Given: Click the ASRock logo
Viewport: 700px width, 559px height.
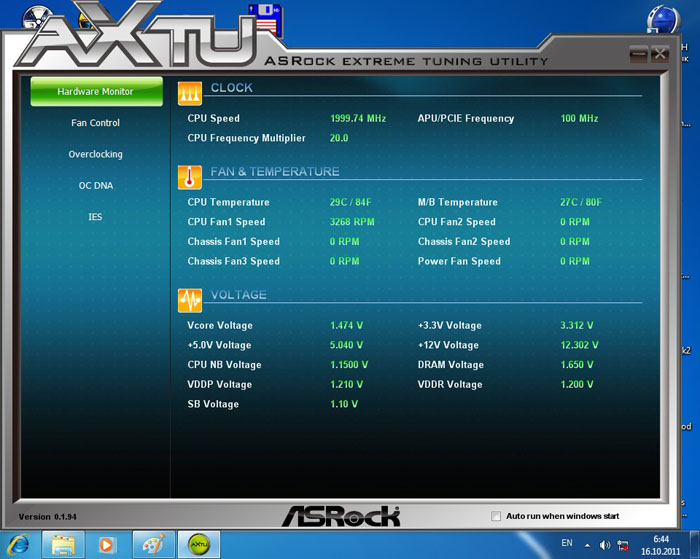Looking at the screenshot, I should [341, 516].
